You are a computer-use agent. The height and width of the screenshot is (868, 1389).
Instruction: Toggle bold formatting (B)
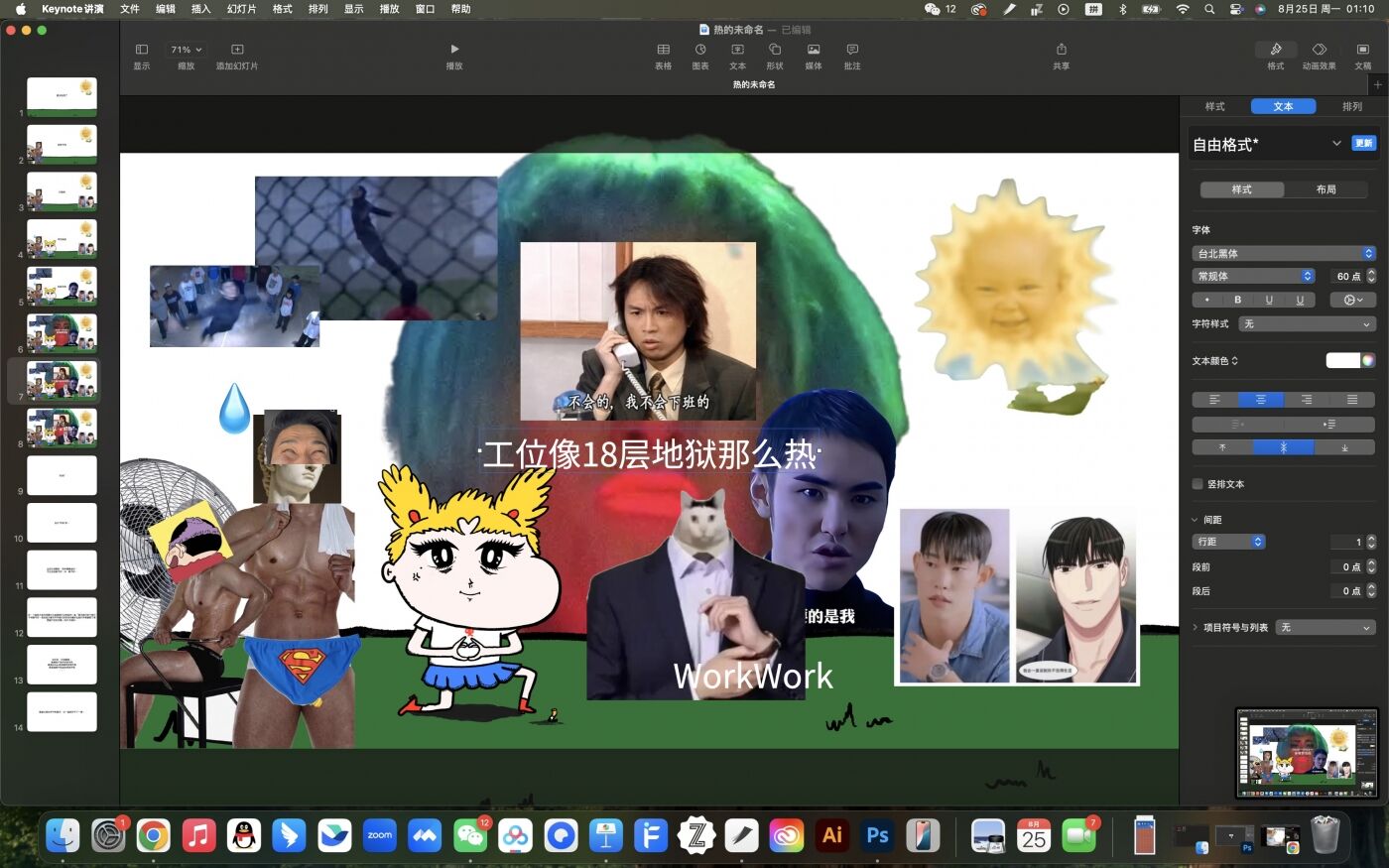pos(1237,300)
